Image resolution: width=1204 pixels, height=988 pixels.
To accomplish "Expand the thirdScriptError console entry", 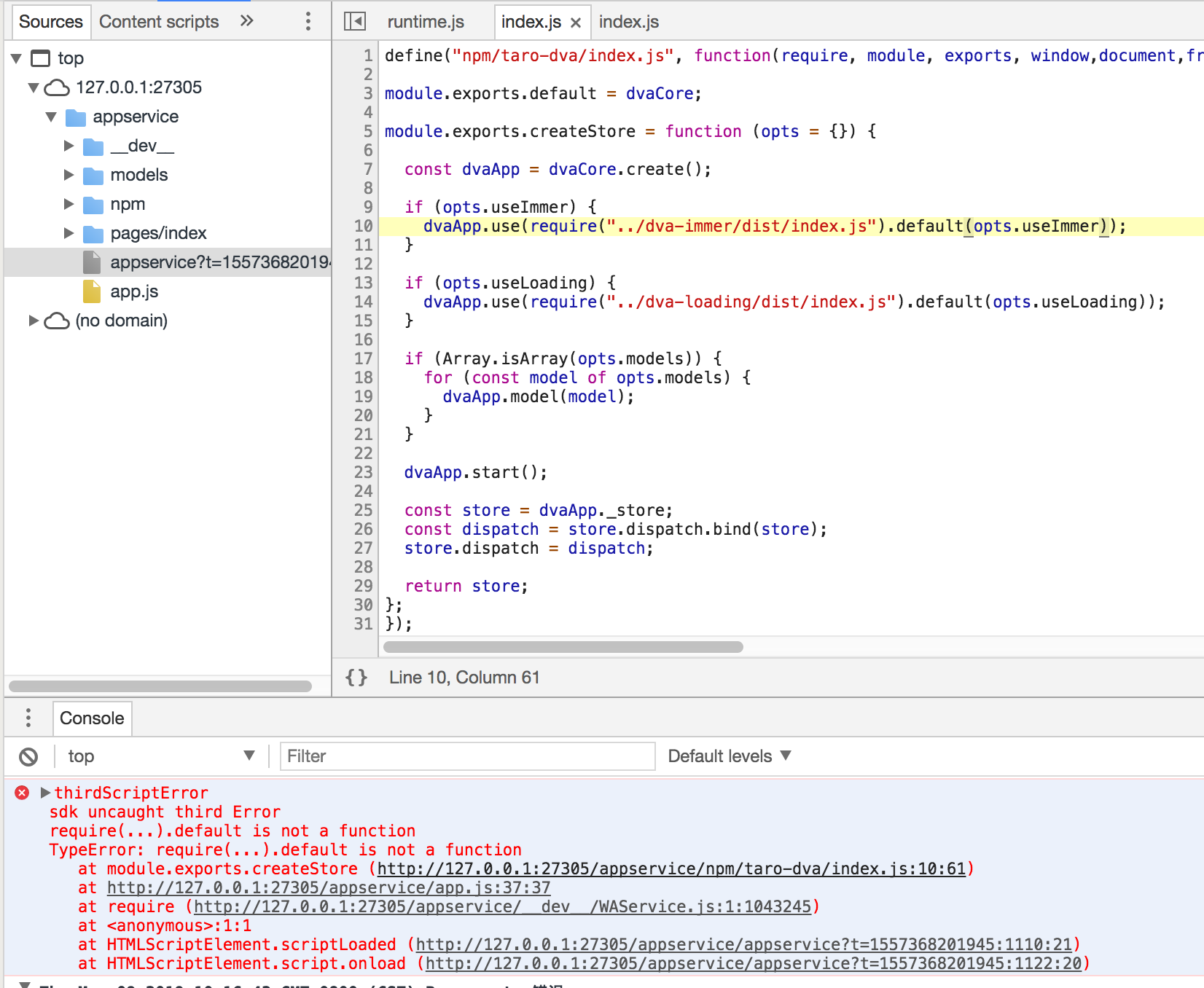I will point(45,793).
